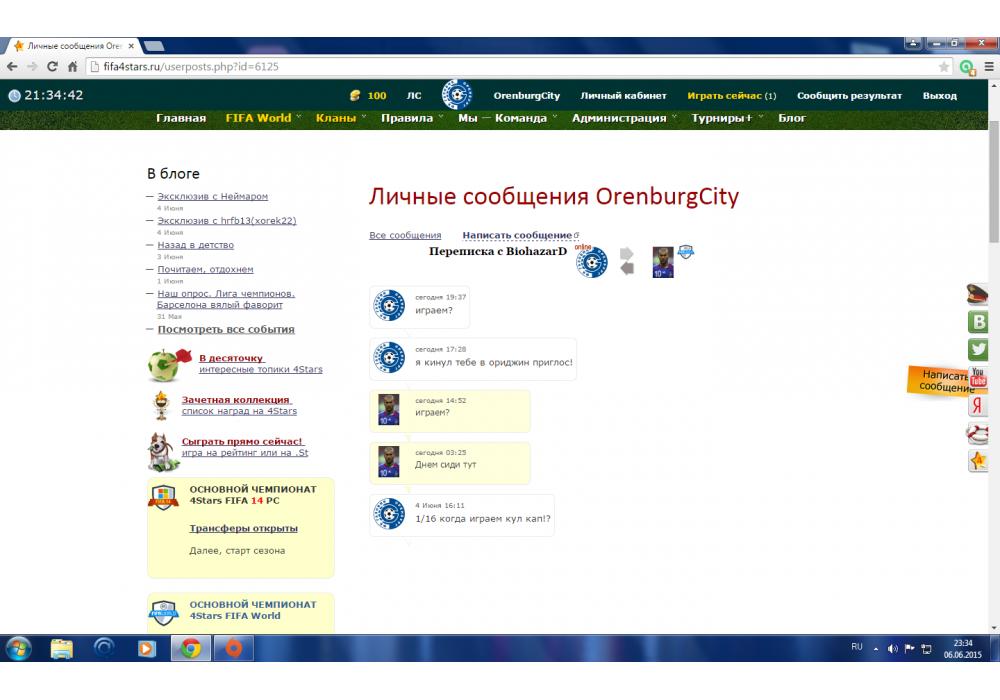Open blog post 'Эксклюзив с Неймаром'

212,196
